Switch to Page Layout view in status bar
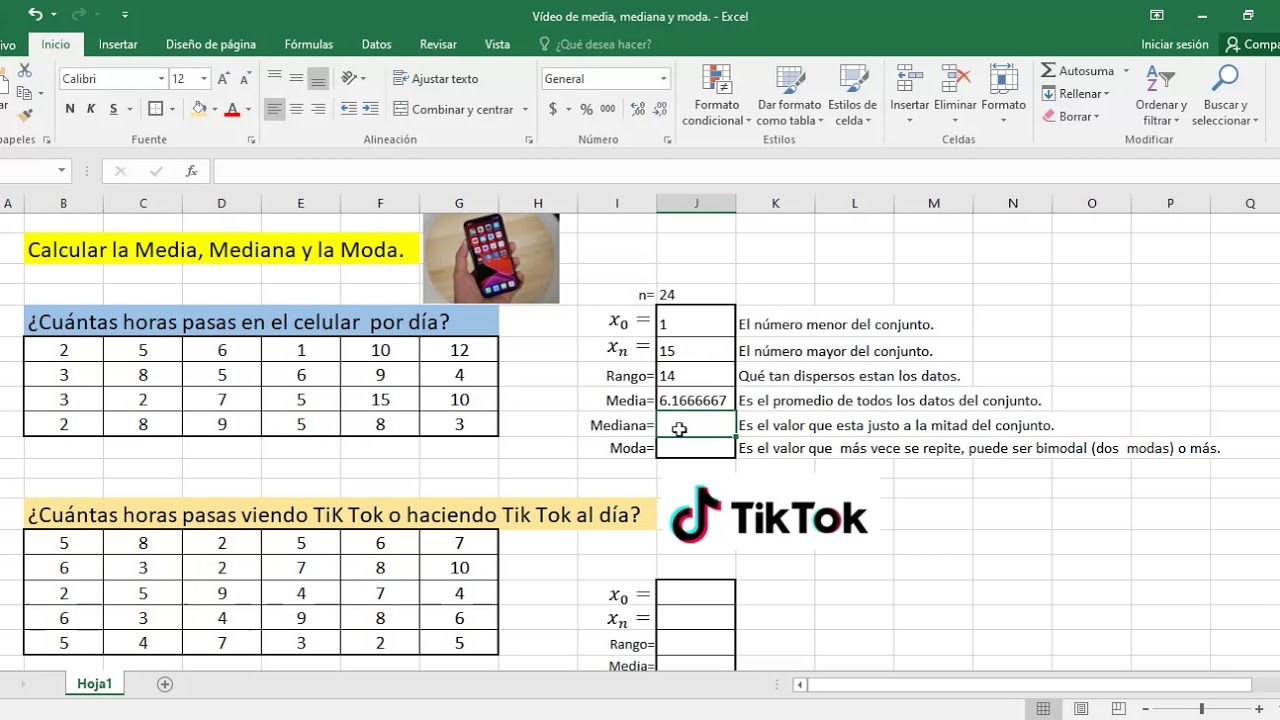Image resolution: width=1280 pixels, height=720 pixels. point(1081,709)
